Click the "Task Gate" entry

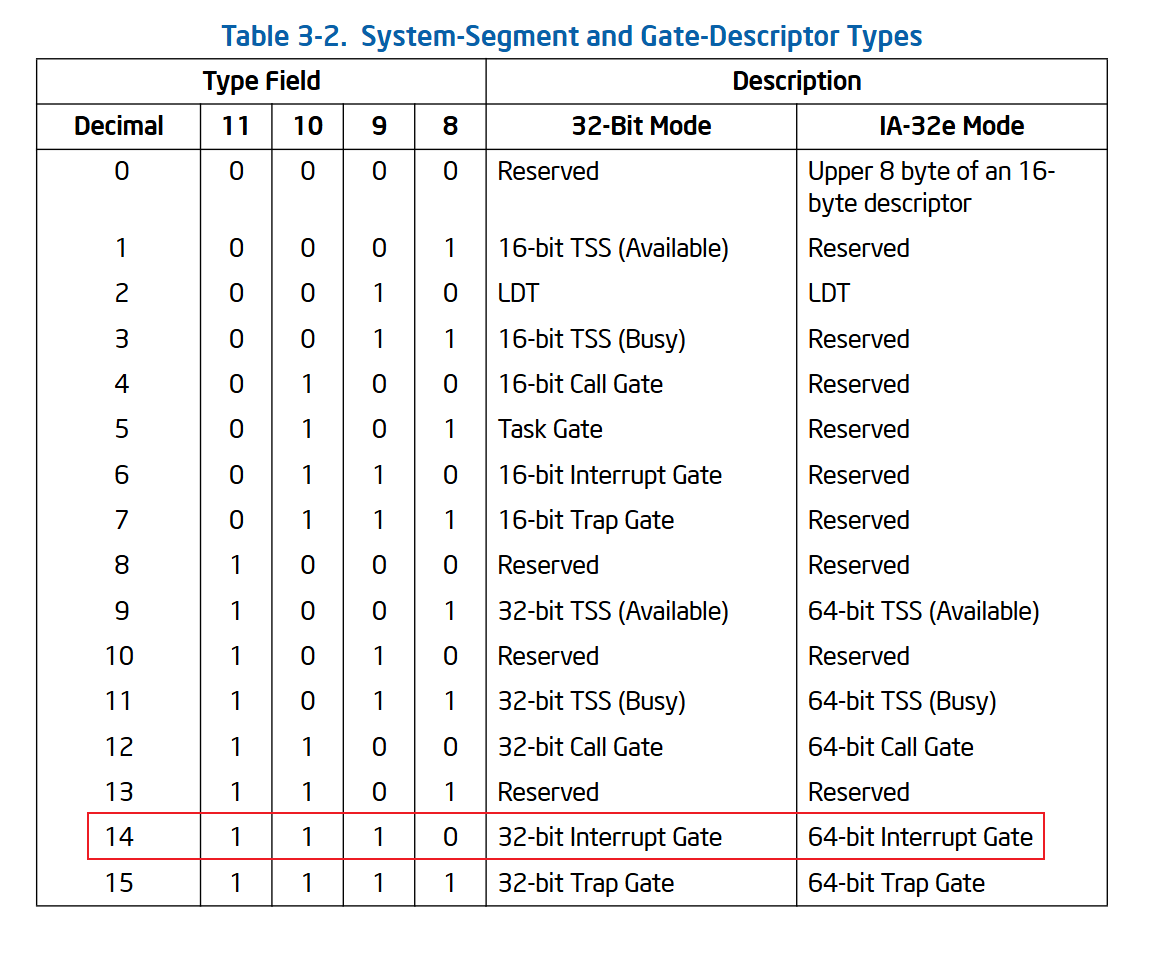pyautogui.click(x=550, y=430)
